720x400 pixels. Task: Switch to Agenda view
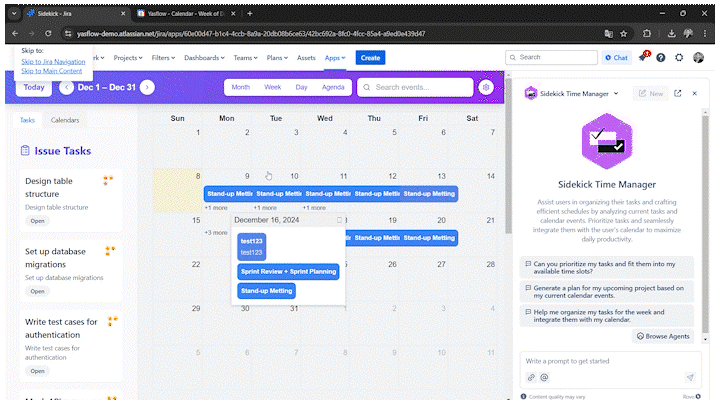(x=333, y=87)
